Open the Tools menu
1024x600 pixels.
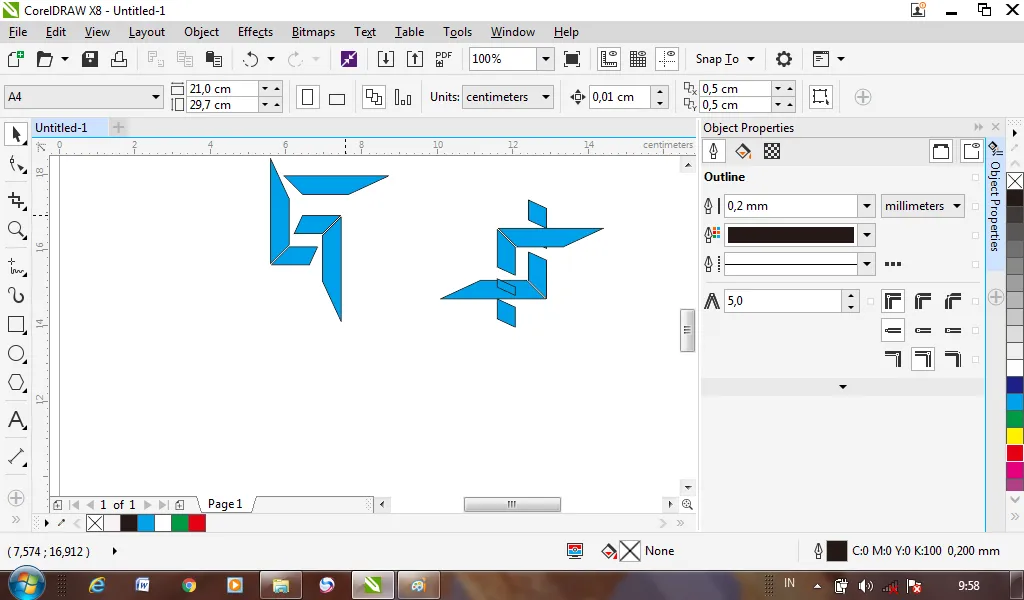[457, 32]
